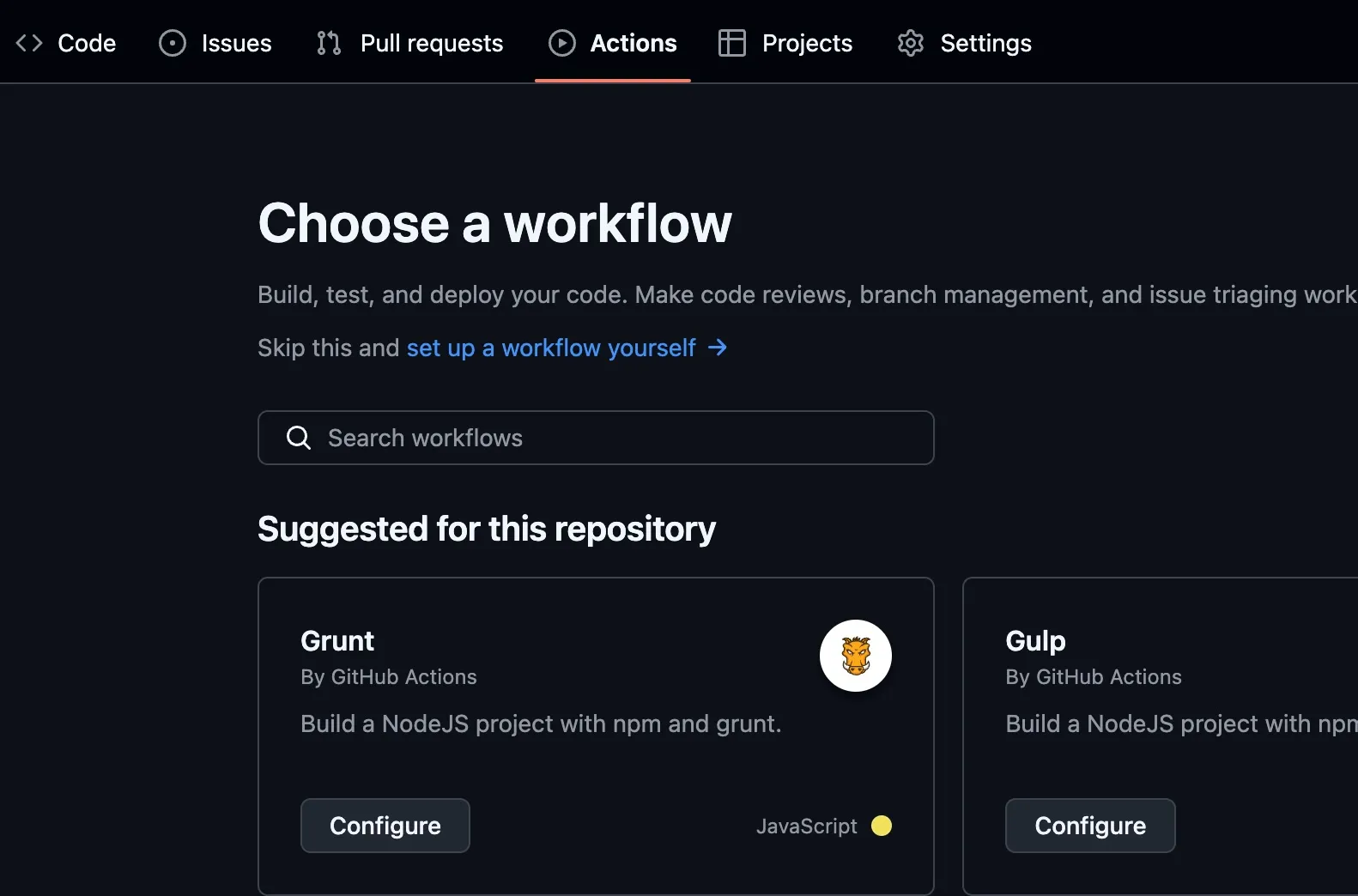Click the JavaScript yellow language dot
The image size is (1358, 896).
tap(882, 826)
